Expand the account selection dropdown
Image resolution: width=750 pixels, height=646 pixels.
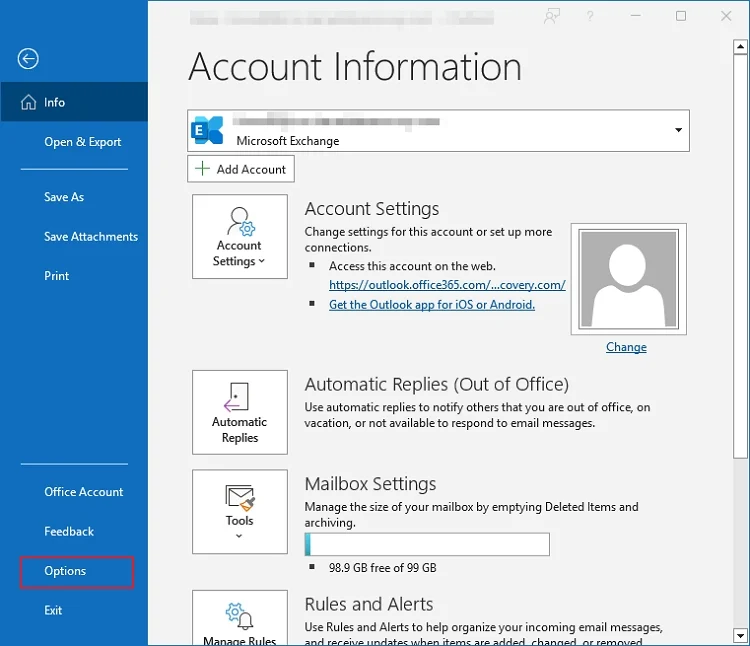[x=678, y=130]
